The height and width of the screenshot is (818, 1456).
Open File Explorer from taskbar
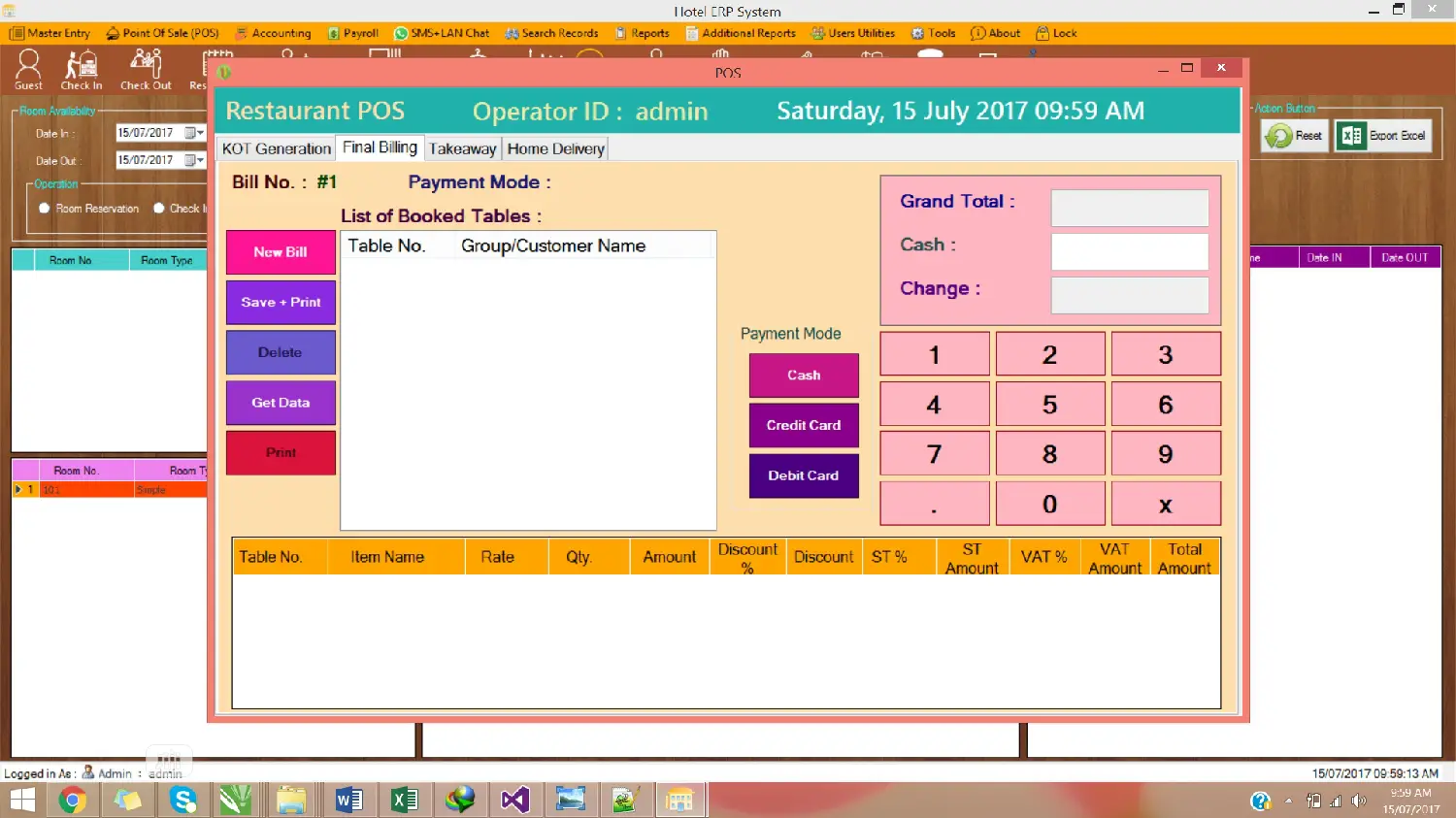pyautogui.click(x=291, y=800)
